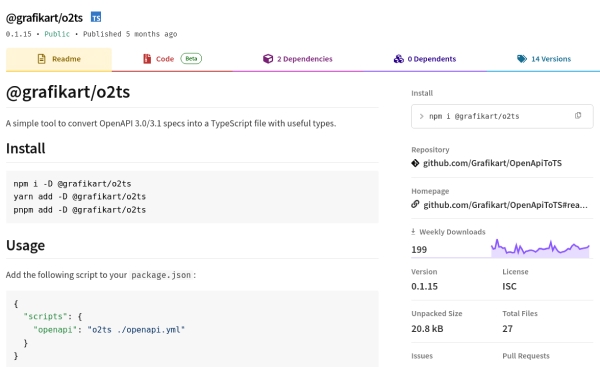The width and height of the screenshot is (600, 367).
Task: Click the "scripts" key in code block
Action: [45, 316]
